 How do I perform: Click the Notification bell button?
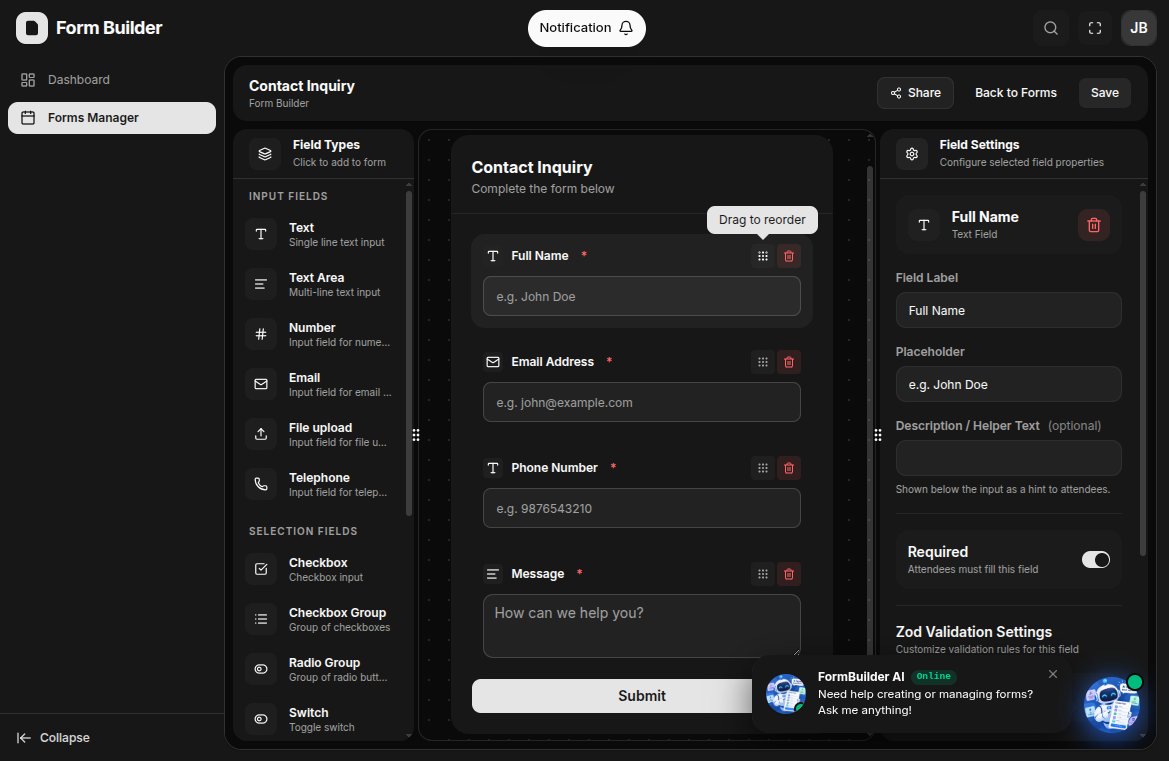(587, 28)
